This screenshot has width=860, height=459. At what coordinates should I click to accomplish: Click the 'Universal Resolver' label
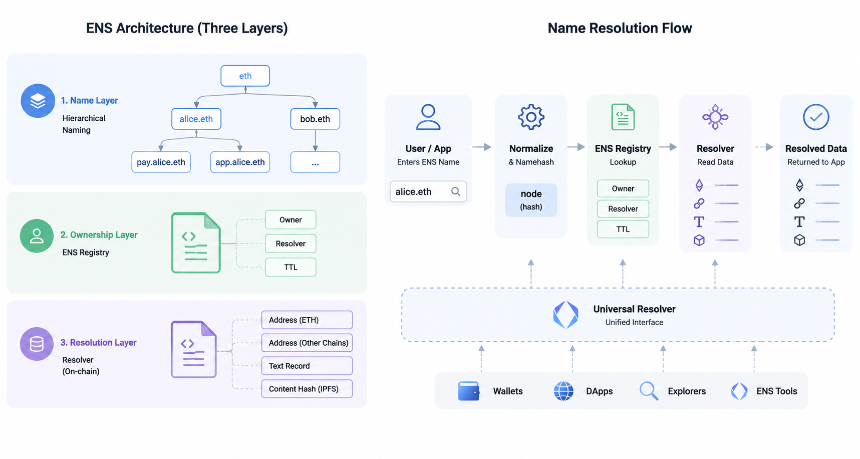point(634,309)
